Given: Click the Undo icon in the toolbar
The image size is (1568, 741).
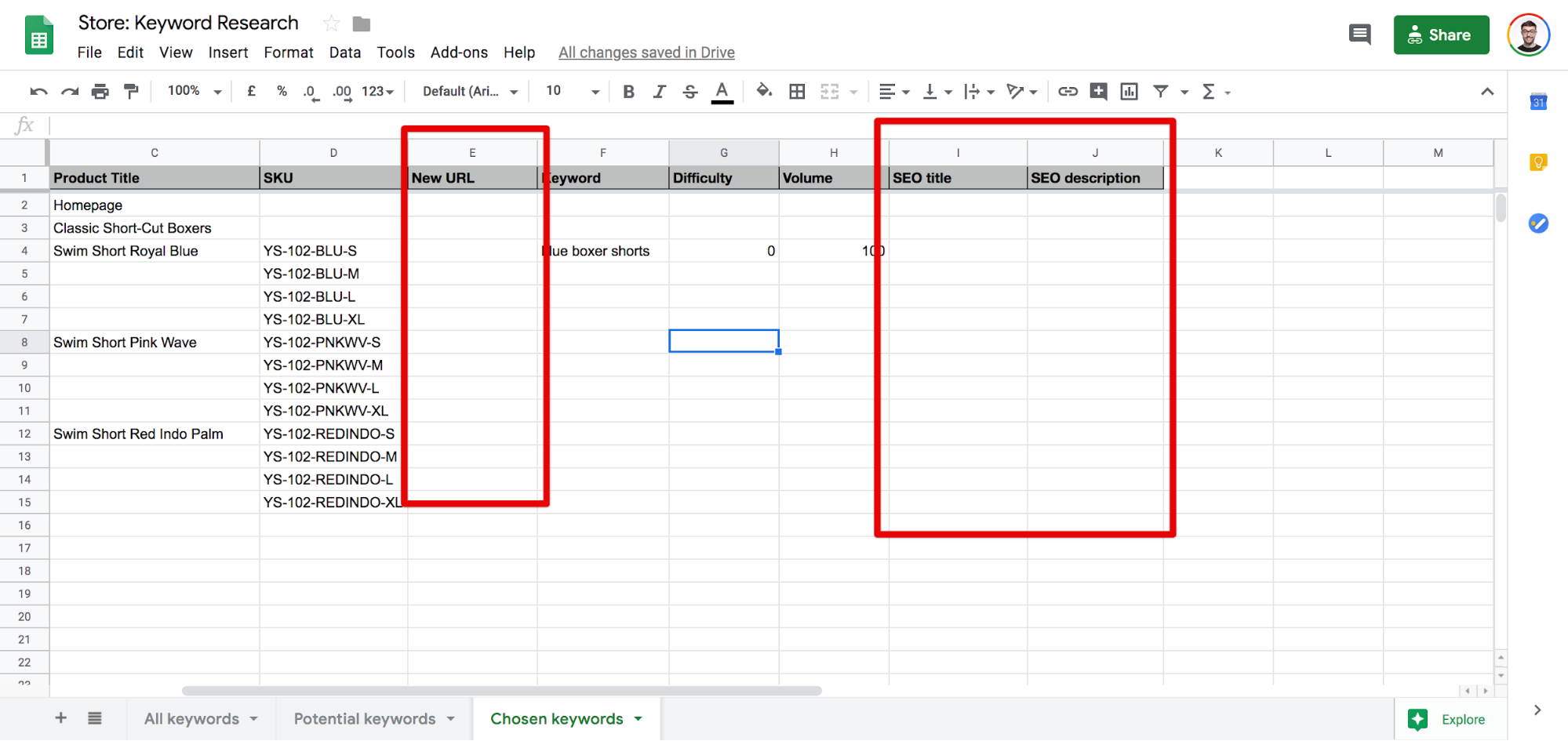Looking at the screenshot, I should [38, 92].
